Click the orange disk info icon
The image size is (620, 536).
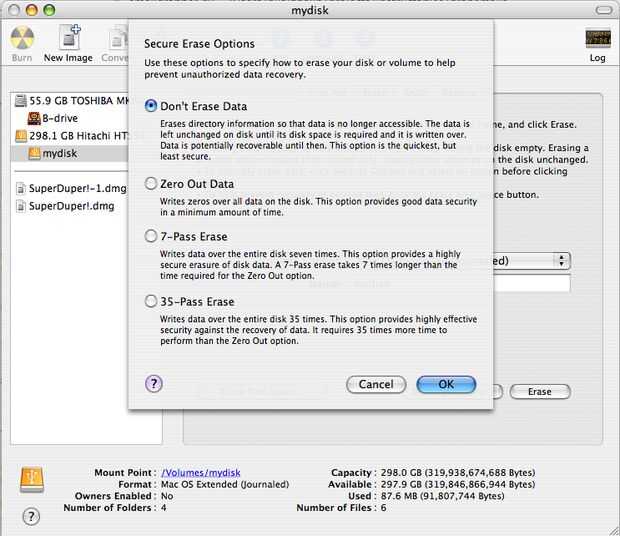31,482
